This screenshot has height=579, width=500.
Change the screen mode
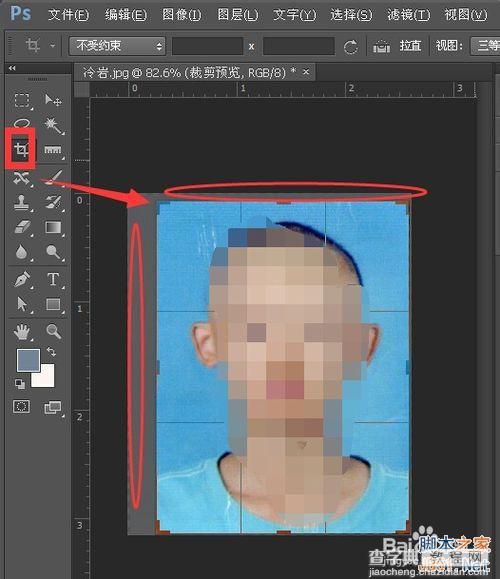tap(53, 407)
